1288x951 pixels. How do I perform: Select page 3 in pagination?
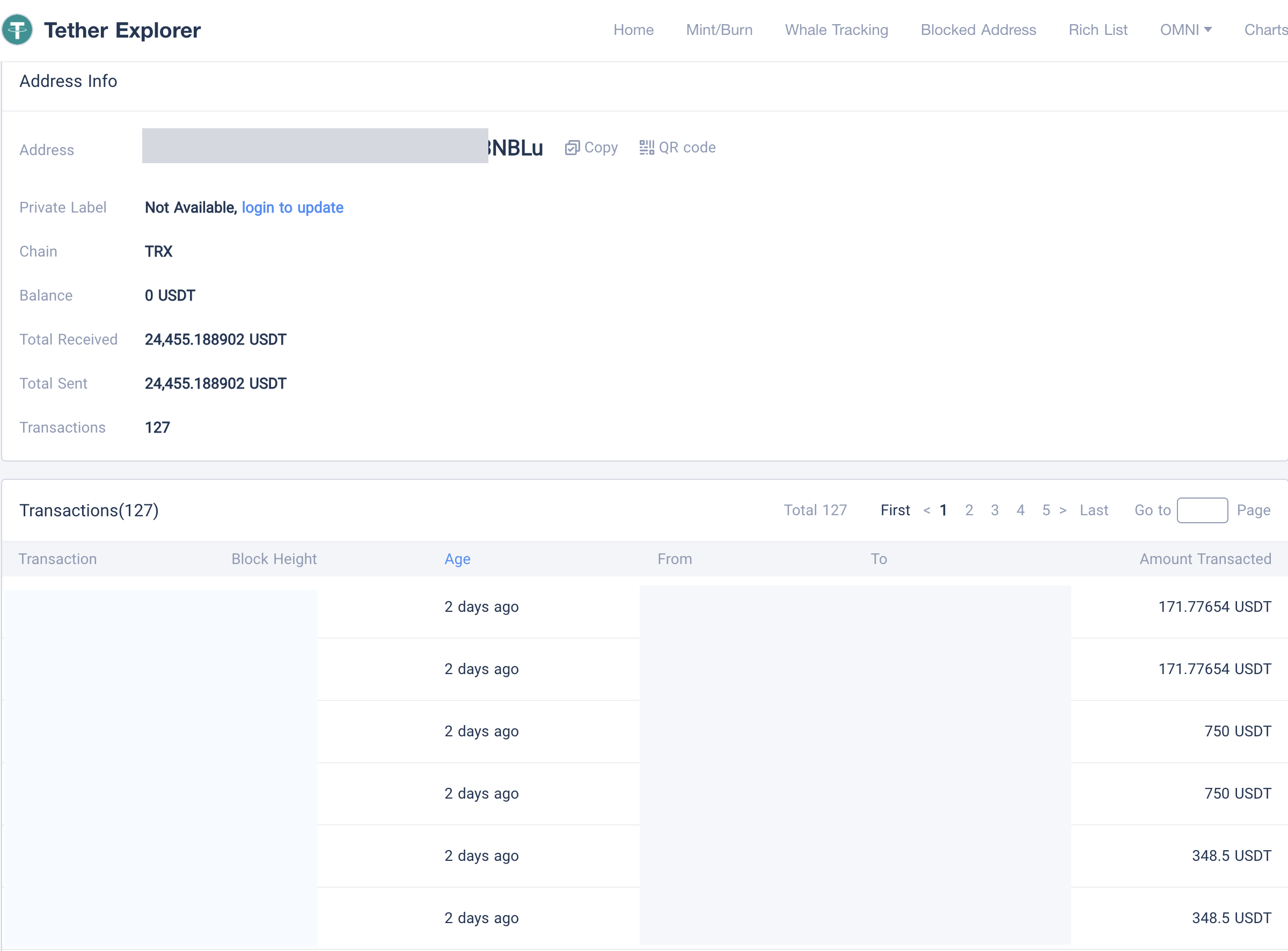point(994,510)
